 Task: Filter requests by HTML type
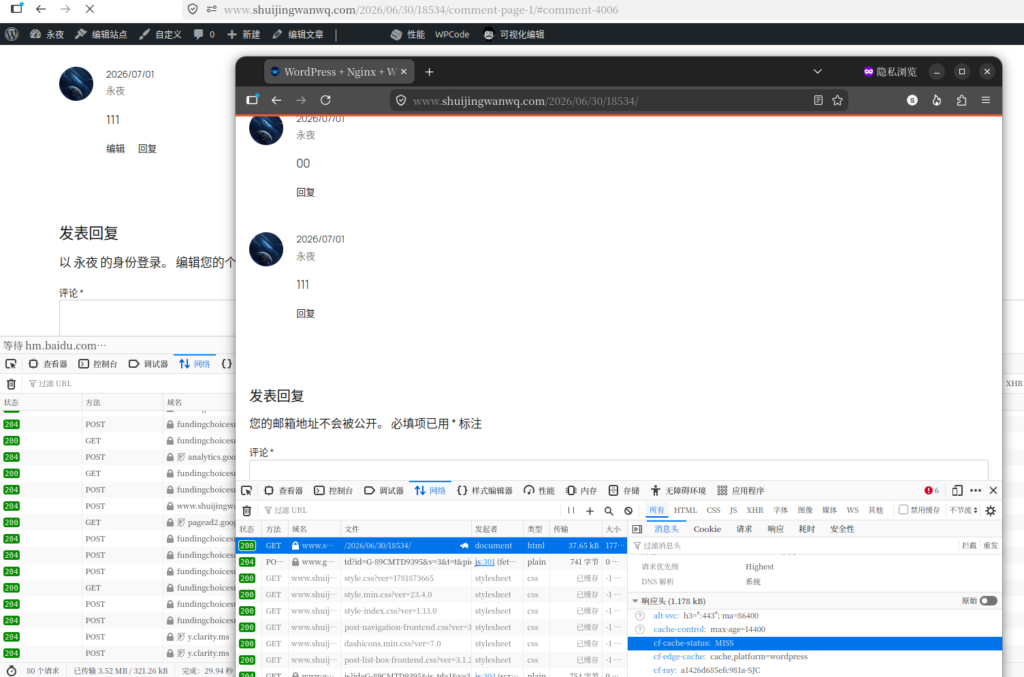[x=685, y=511]
